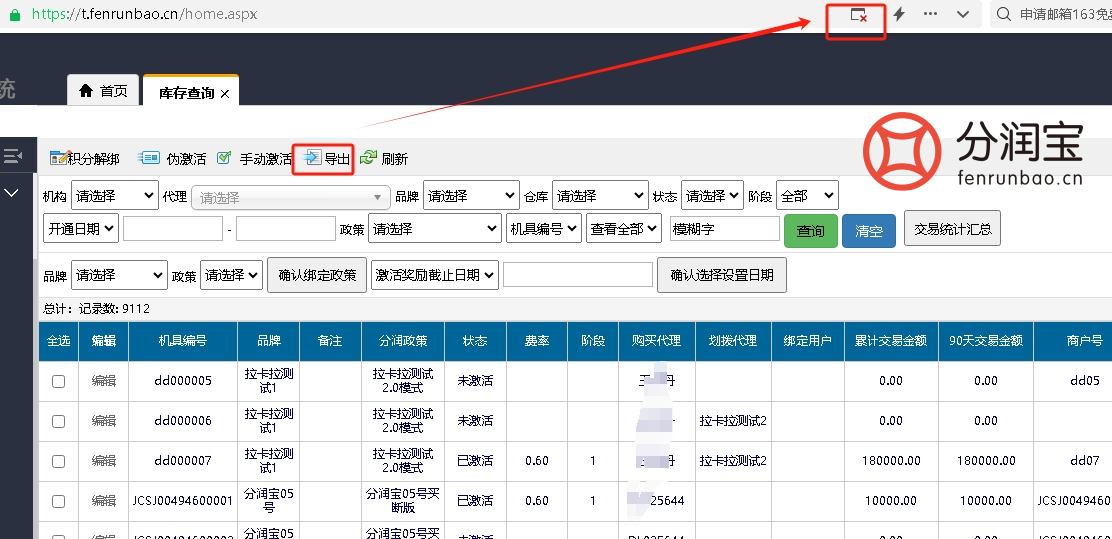The image size is (1112, 539).
Task: Click the 伪激活 toolbar icon
Action: pos(149,158)
